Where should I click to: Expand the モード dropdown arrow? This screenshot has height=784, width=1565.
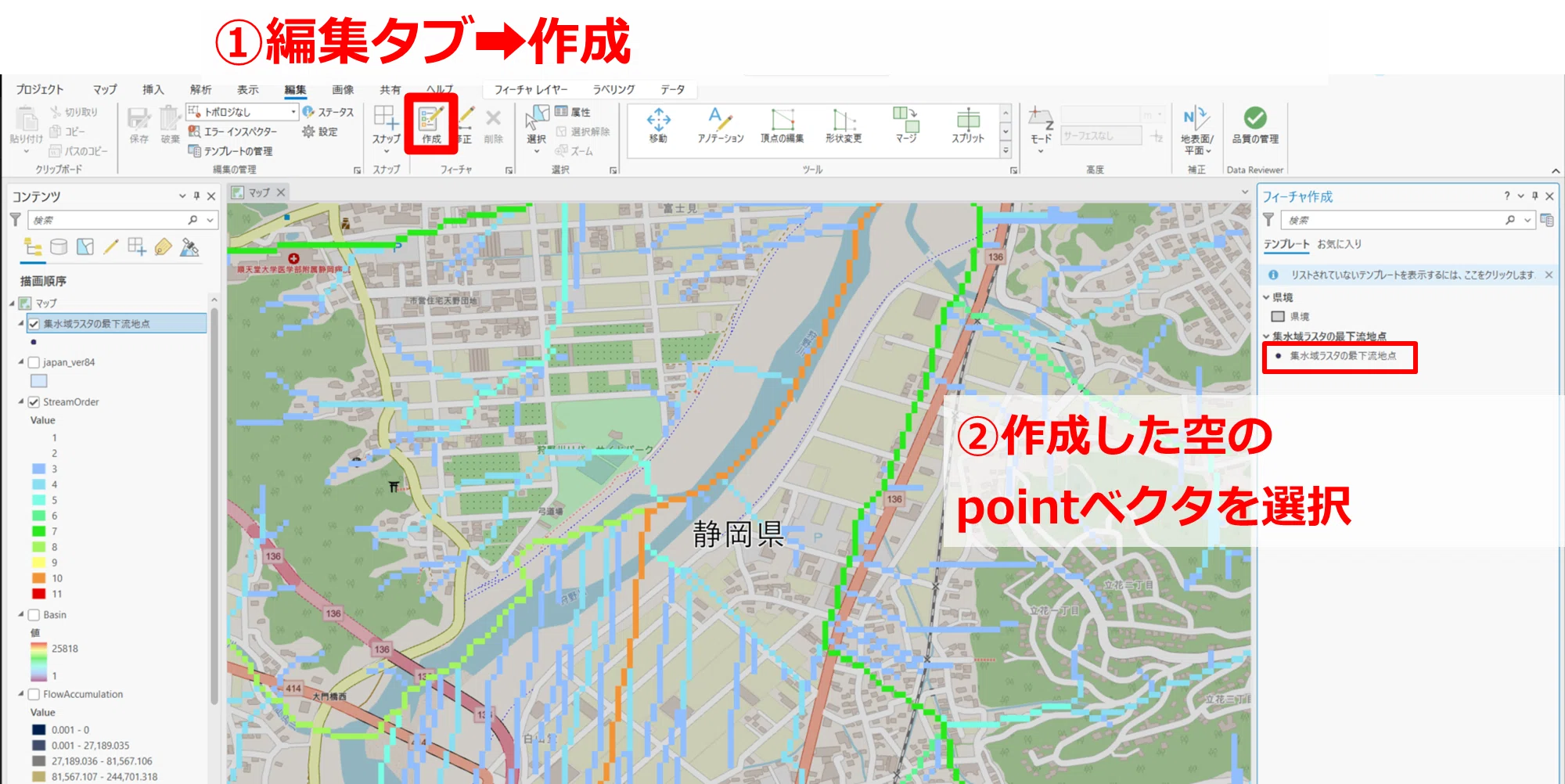[1041, 151]
